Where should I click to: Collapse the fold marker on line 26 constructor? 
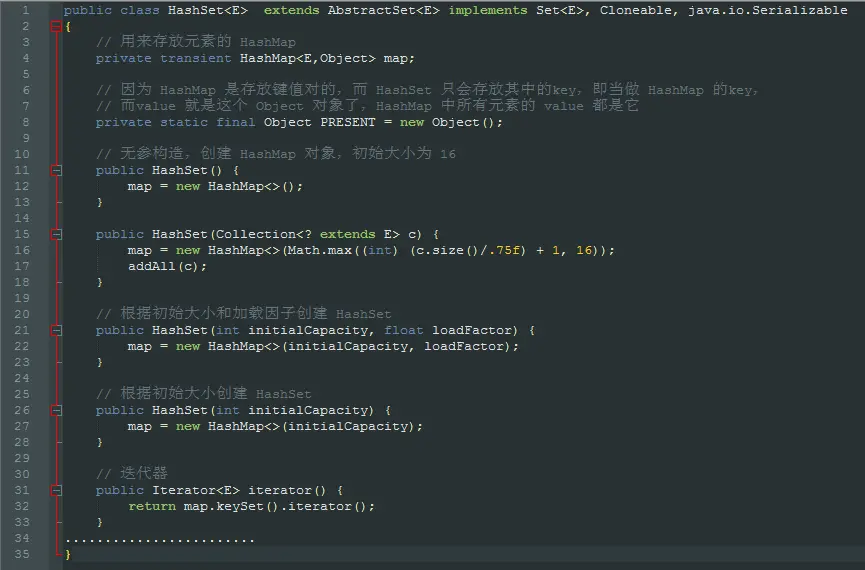(x=56, y=411)
